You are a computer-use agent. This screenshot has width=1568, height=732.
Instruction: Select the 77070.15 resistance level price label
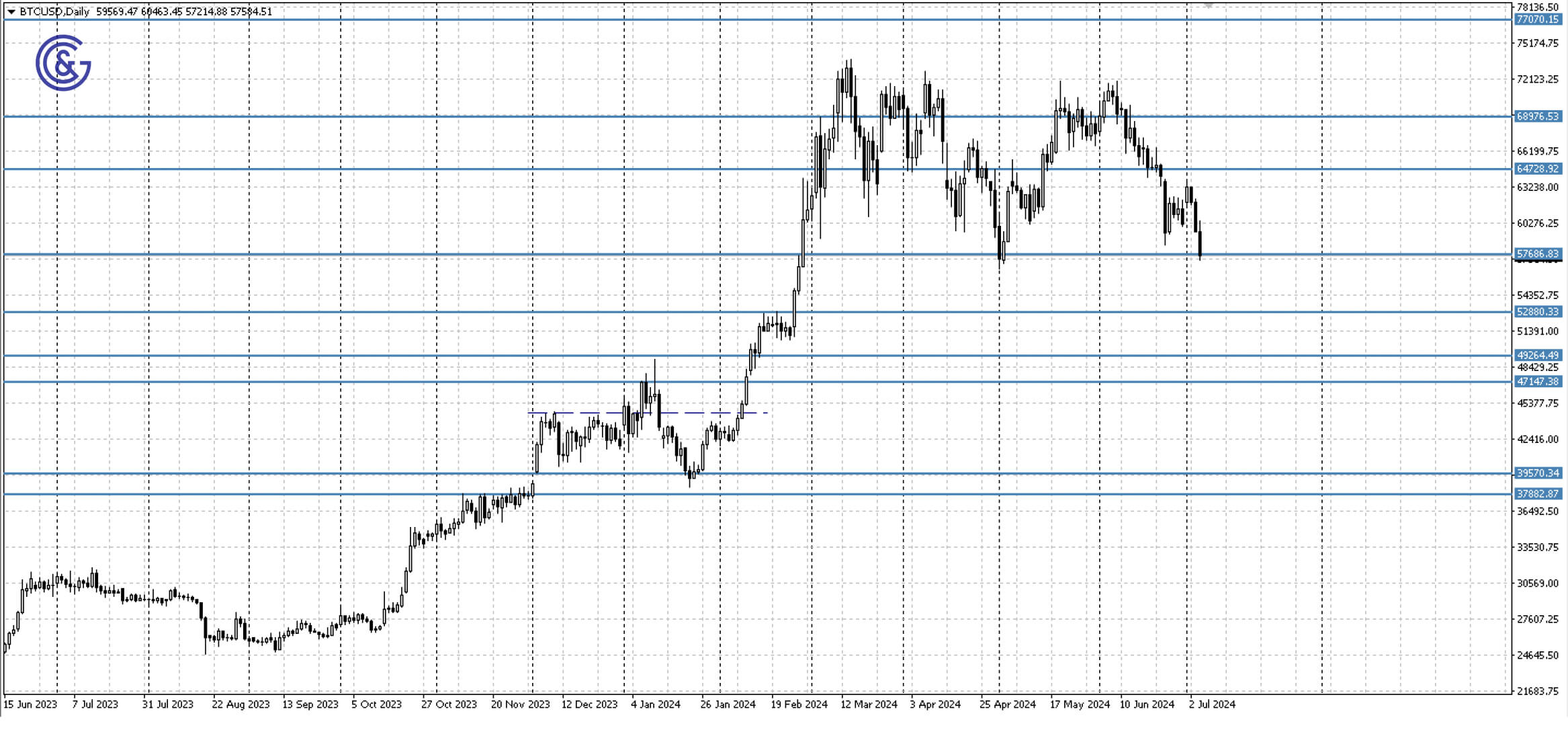click(x=1537, y=21)
